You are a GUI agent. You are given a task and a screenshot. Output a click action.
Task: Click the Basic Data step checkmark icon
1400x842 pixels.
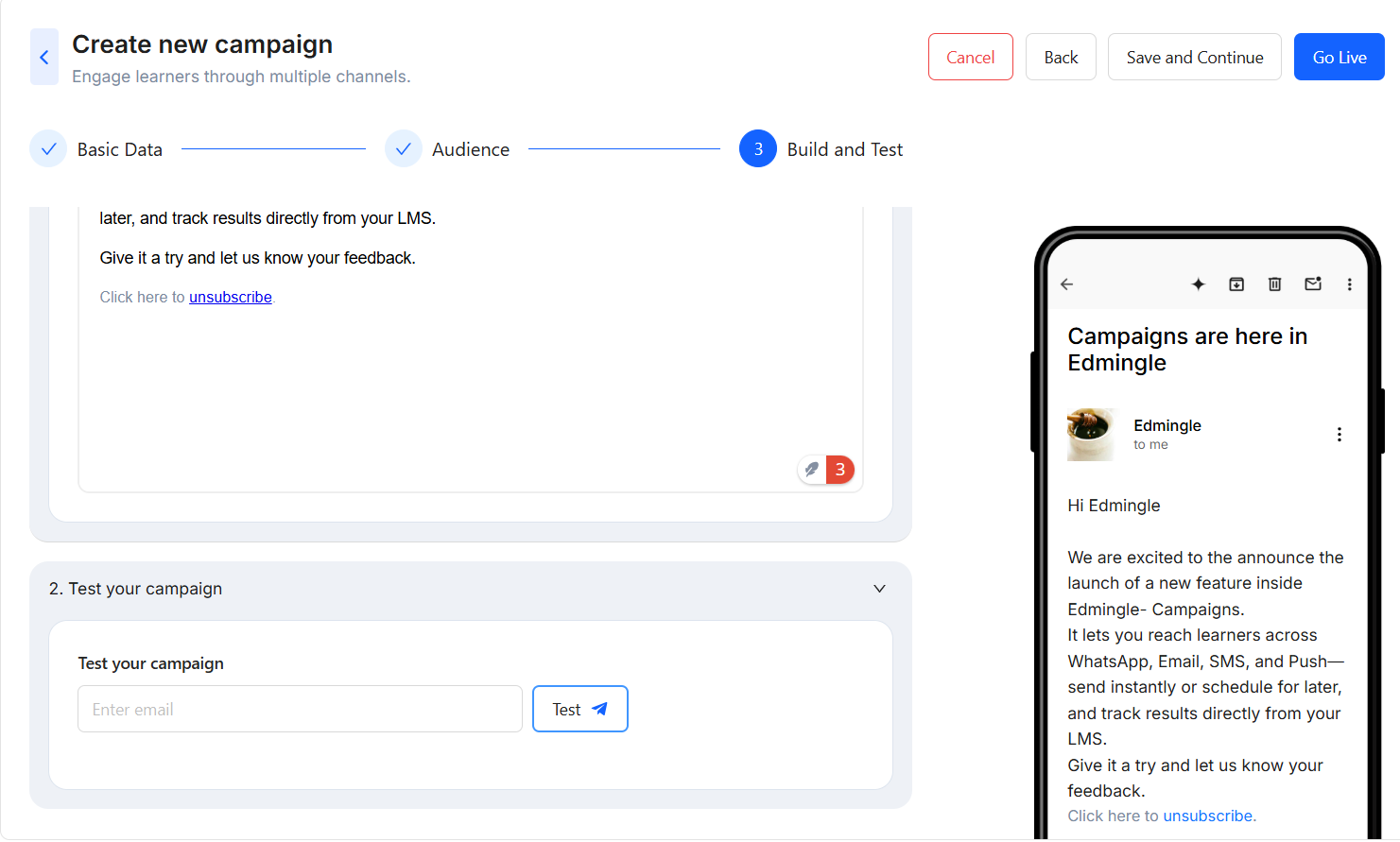point(48,149)
